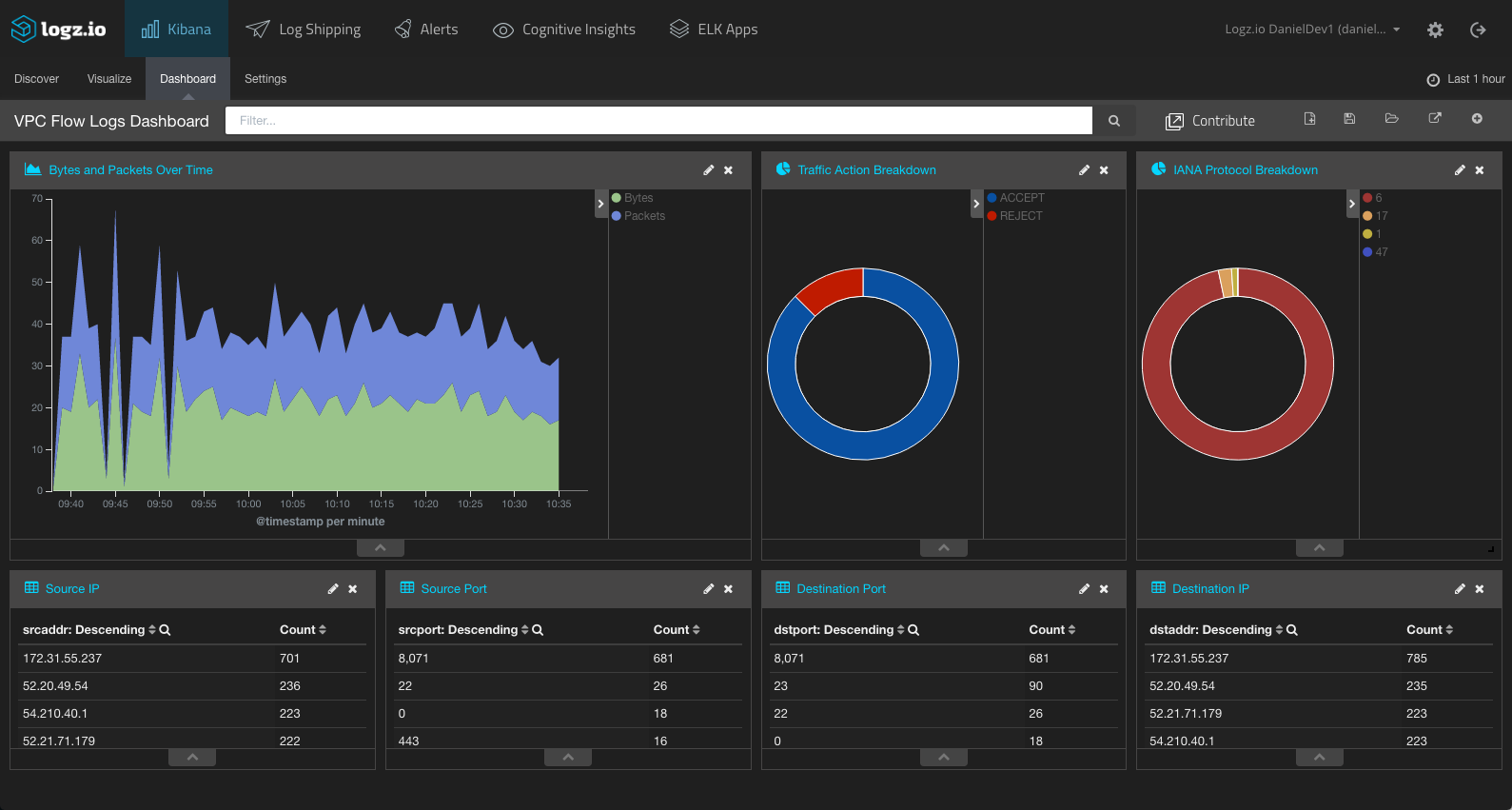
Task: Edit Source Port panel pencil
Action: pos(708,589)
